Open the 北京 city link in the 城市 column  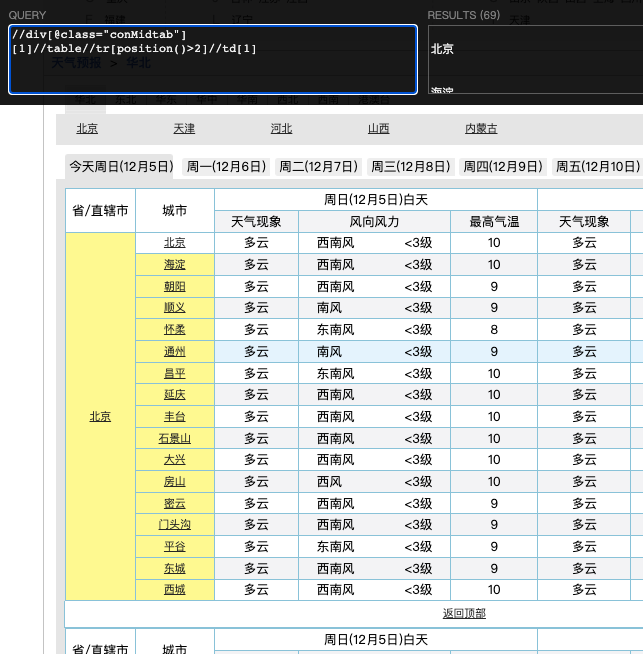(175, 243)
